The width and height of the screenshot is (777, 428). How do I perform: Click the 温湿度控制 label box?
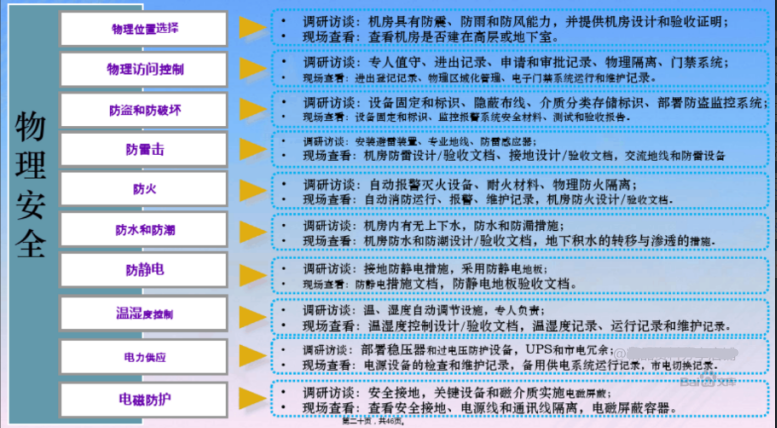pos(144,314)
